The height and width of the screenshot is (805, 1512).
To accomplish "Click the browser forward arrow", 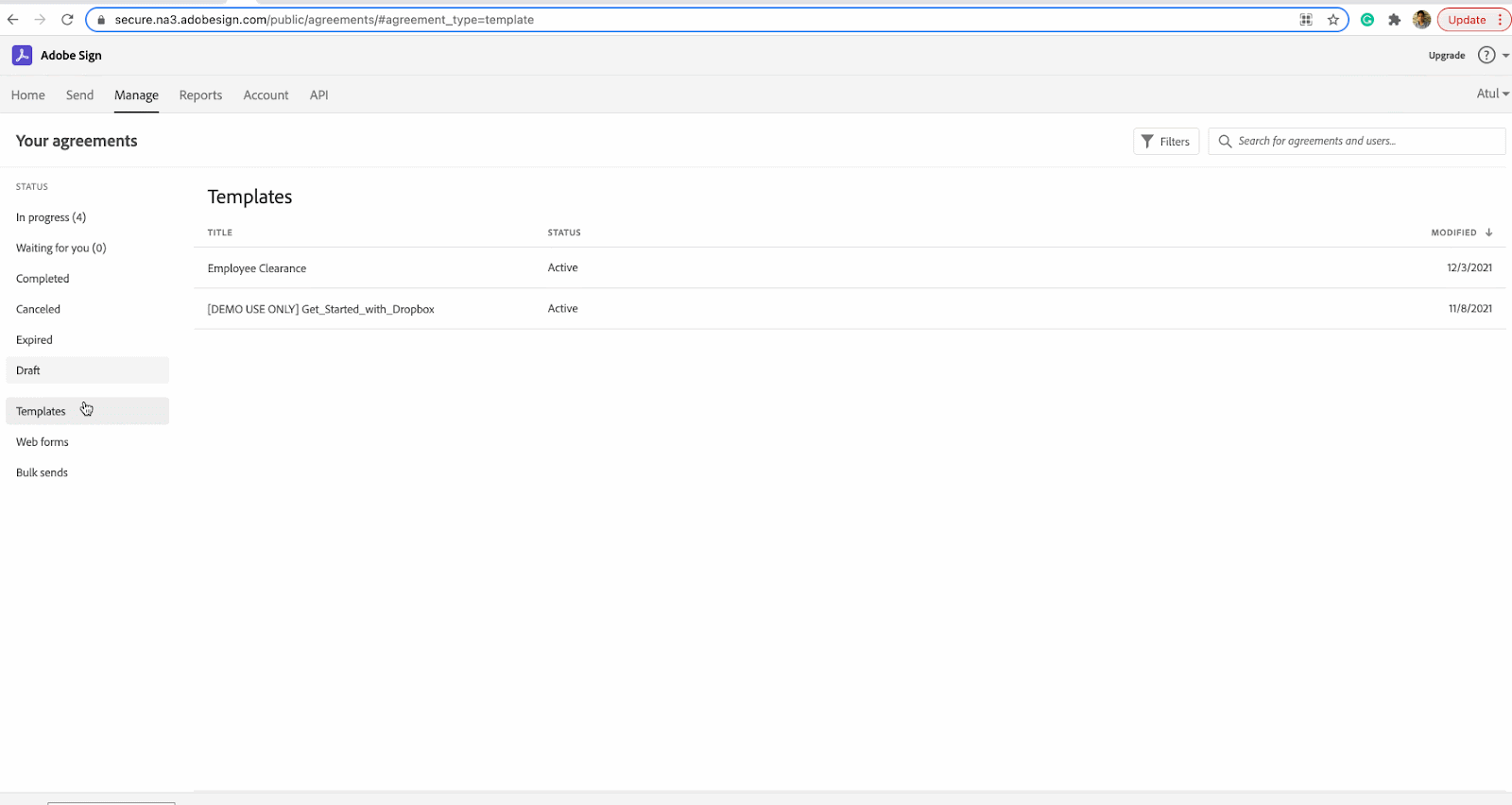I will 40,19.
